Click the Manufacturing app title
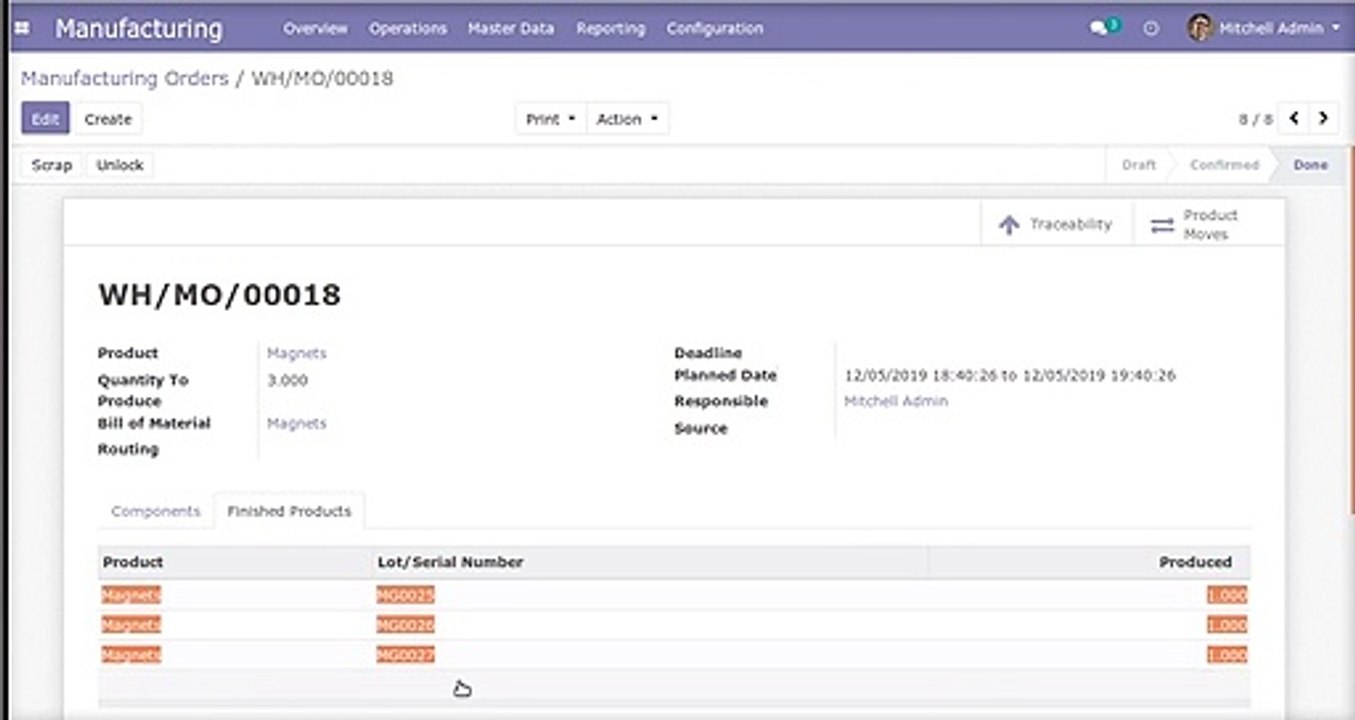This screenshot has height=720, width=1355. pyautogui.click(x=138, y=29)
